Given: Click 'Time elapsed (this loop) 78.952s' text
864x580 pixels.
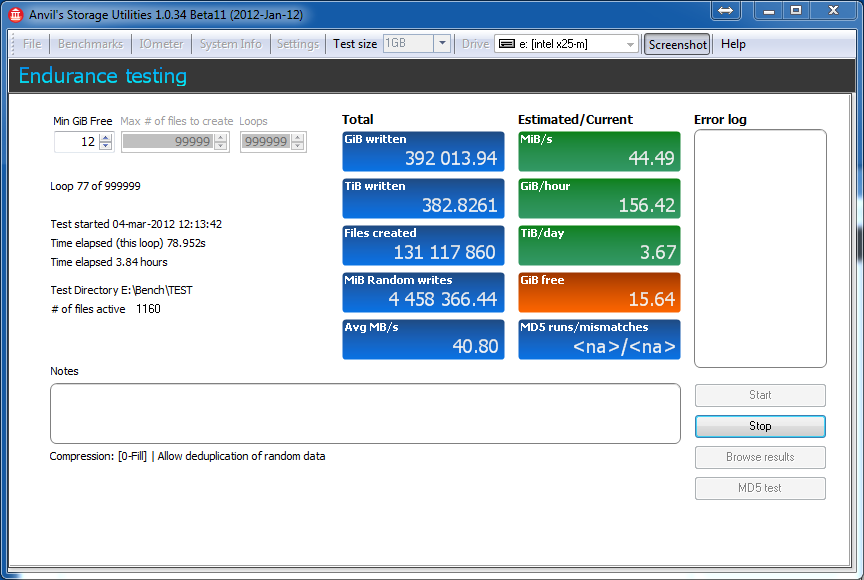Looking at the screenshot, I should point(128,243).
